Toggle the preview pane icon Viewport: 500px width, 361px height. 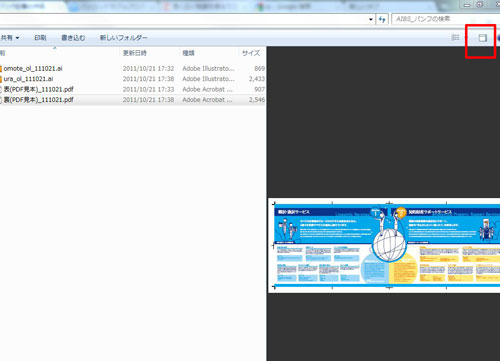tap(482, 38)
